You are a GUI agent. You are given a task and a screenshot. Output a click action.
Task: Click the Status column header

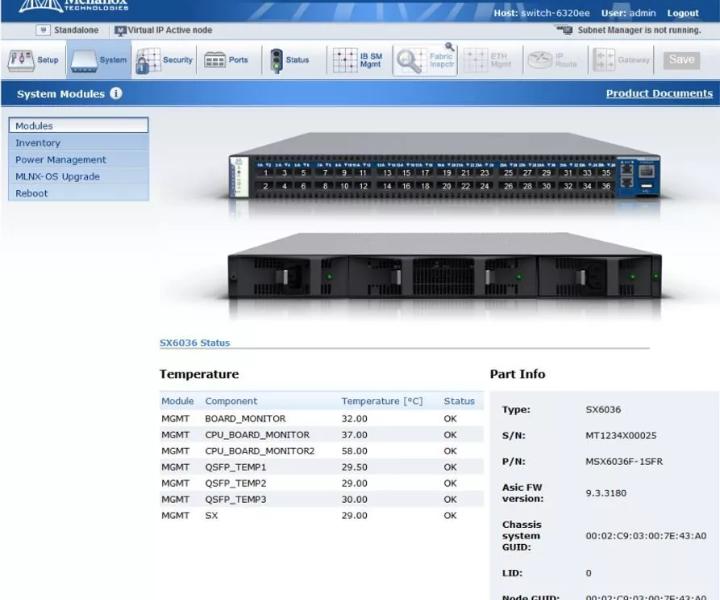pos(459,401)
